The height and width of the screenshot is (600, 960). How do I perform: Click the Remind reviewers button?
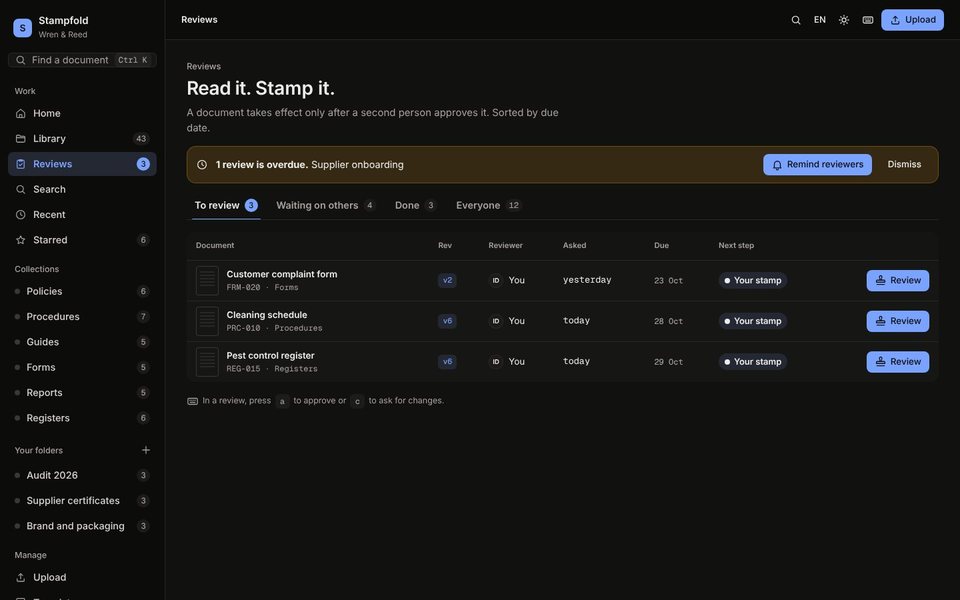pos(817,165)
